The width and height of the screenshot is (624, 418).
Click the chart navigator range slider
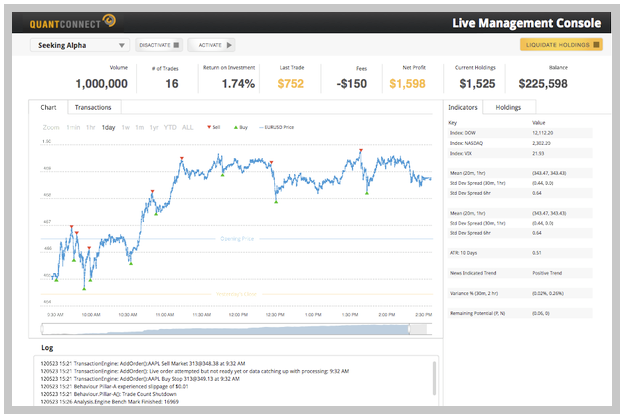(x=235, y=329)
